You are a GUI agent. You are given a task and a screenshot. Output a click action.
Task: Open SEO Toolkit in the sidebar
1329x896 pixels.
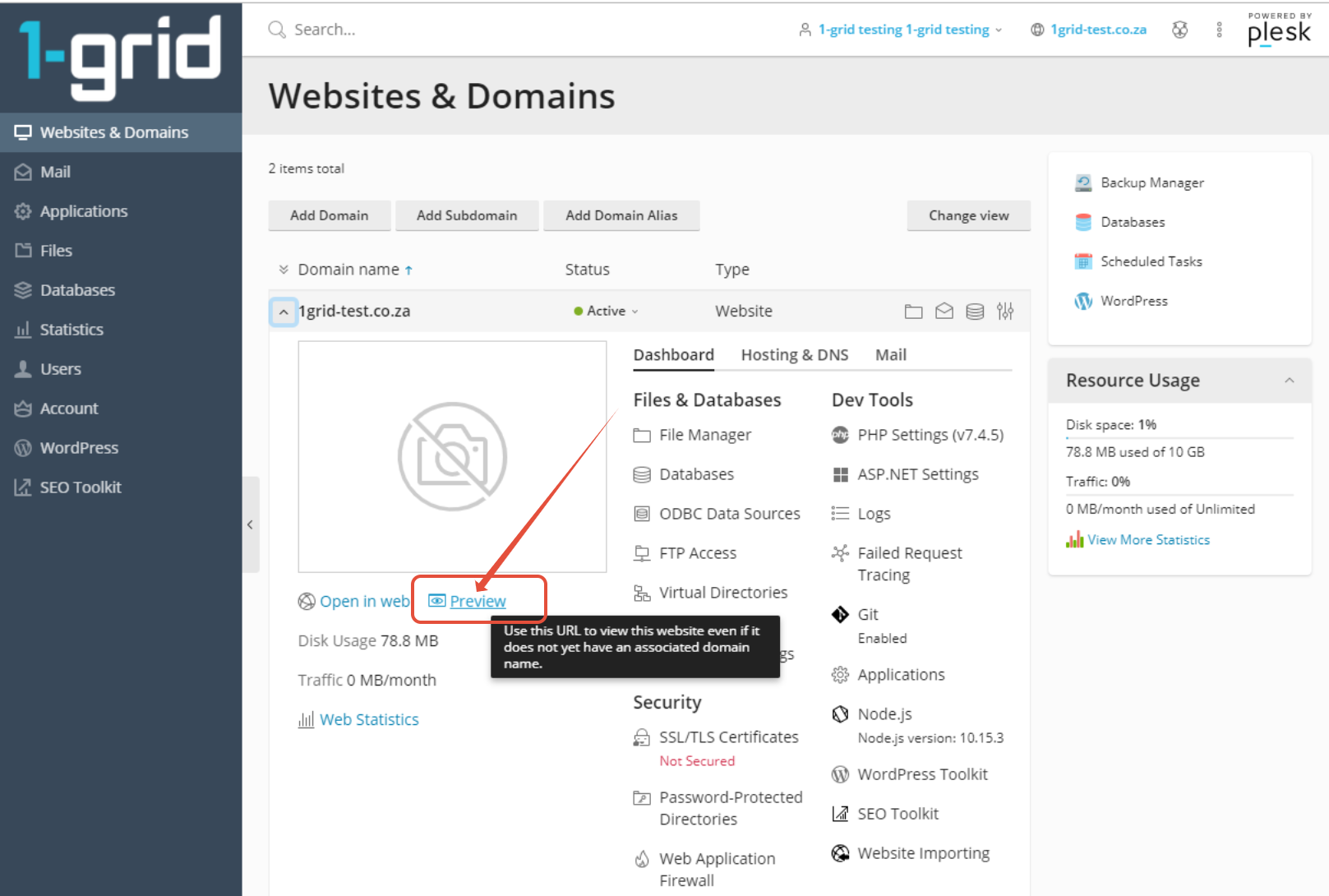click(121, 487)
